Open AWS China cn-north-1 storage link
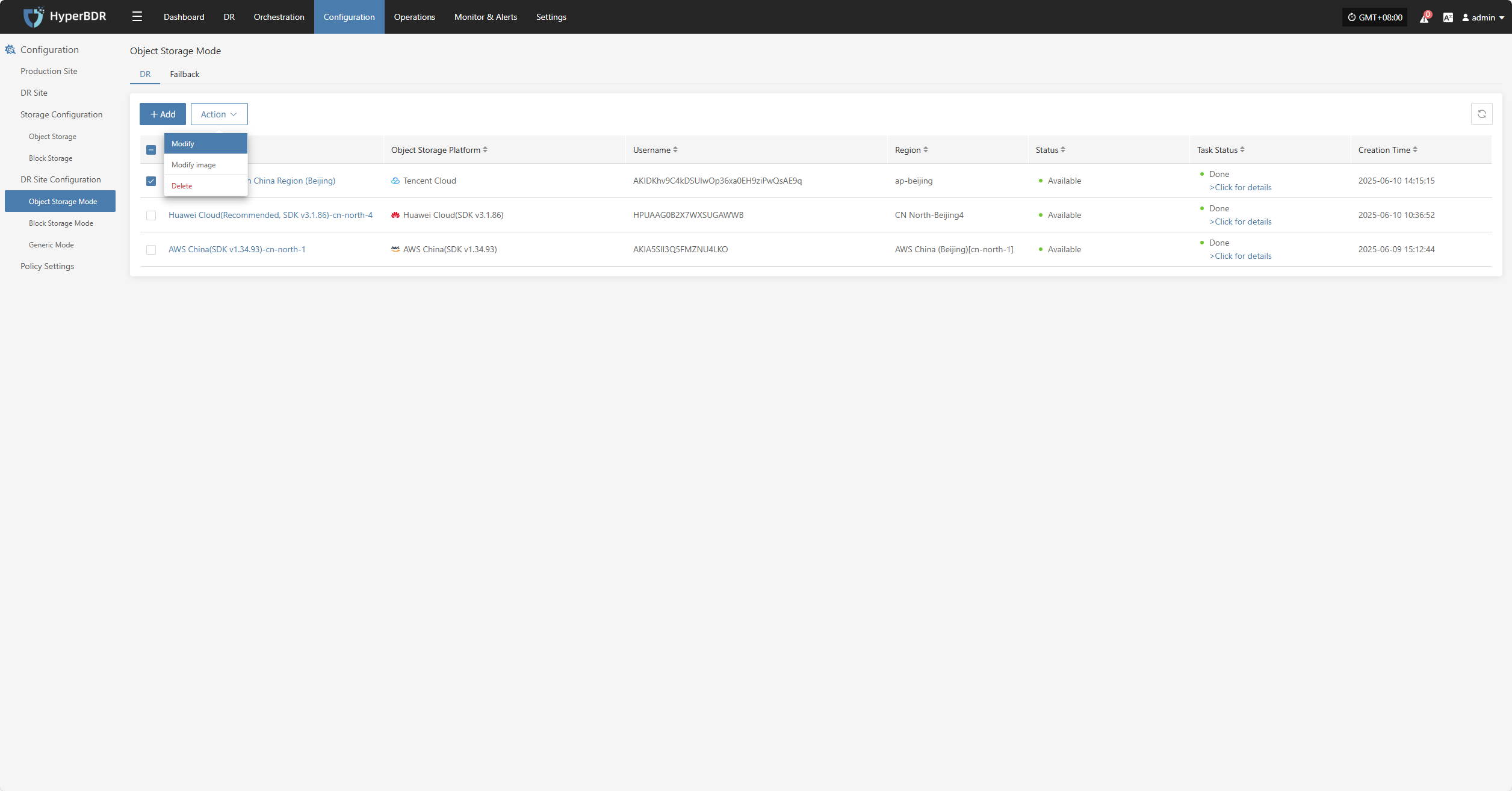The height and width of the screenshot is (791, 1512). [237, 249]
